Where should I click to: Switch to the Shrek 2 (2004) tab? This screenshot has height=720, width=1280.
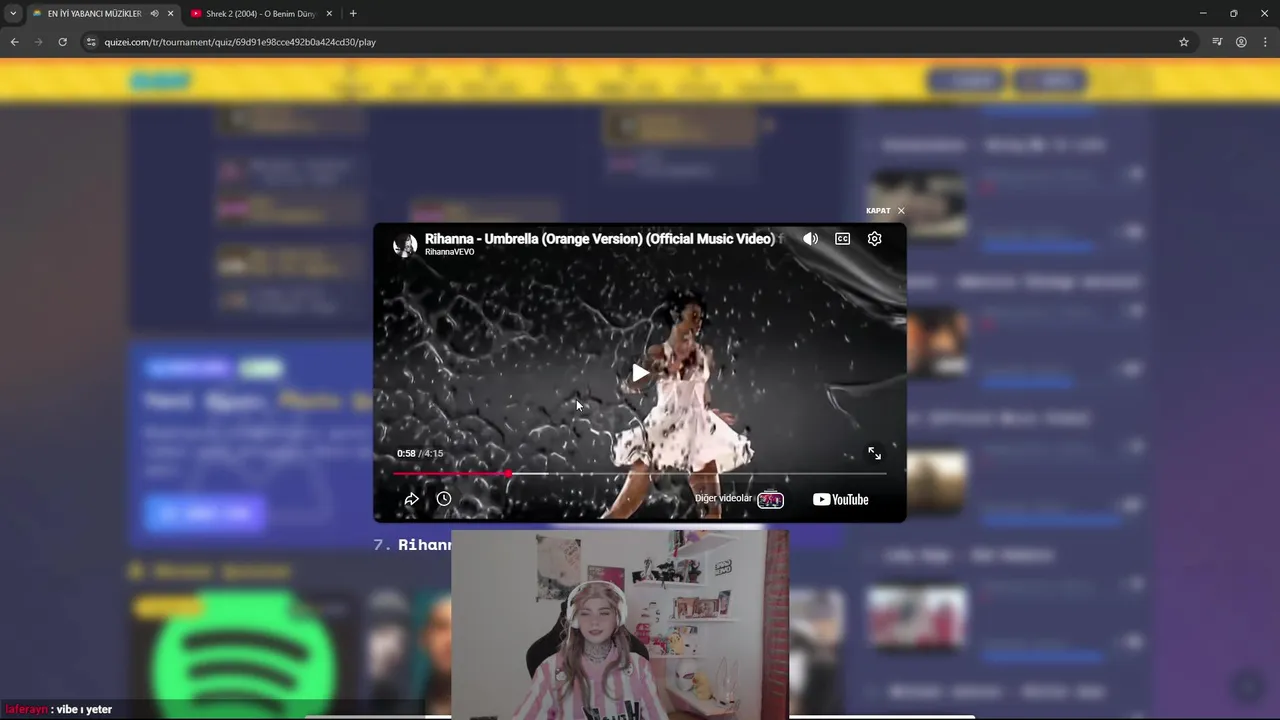pyautogui.click(x=261, y=13)
